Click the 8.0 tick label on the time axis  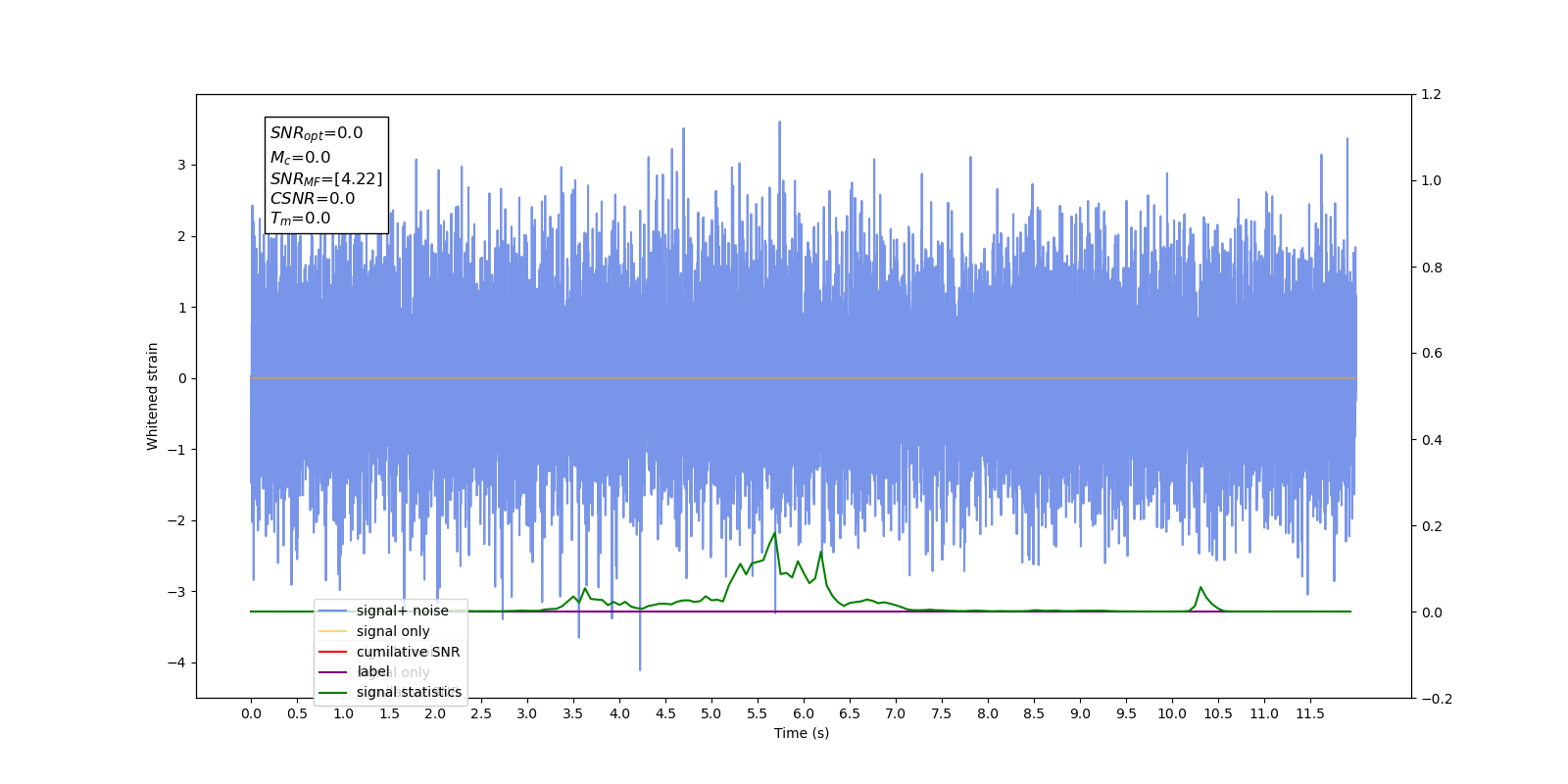click(988, 713)
